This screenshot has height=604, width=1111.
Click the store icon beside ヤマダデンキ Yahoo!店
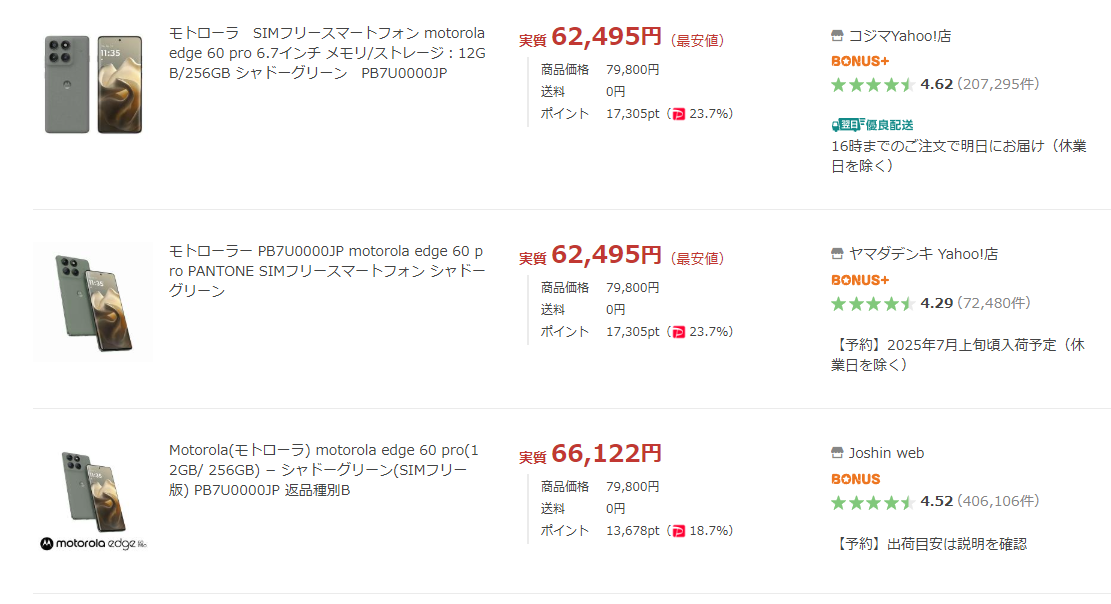tap(837, 254)
